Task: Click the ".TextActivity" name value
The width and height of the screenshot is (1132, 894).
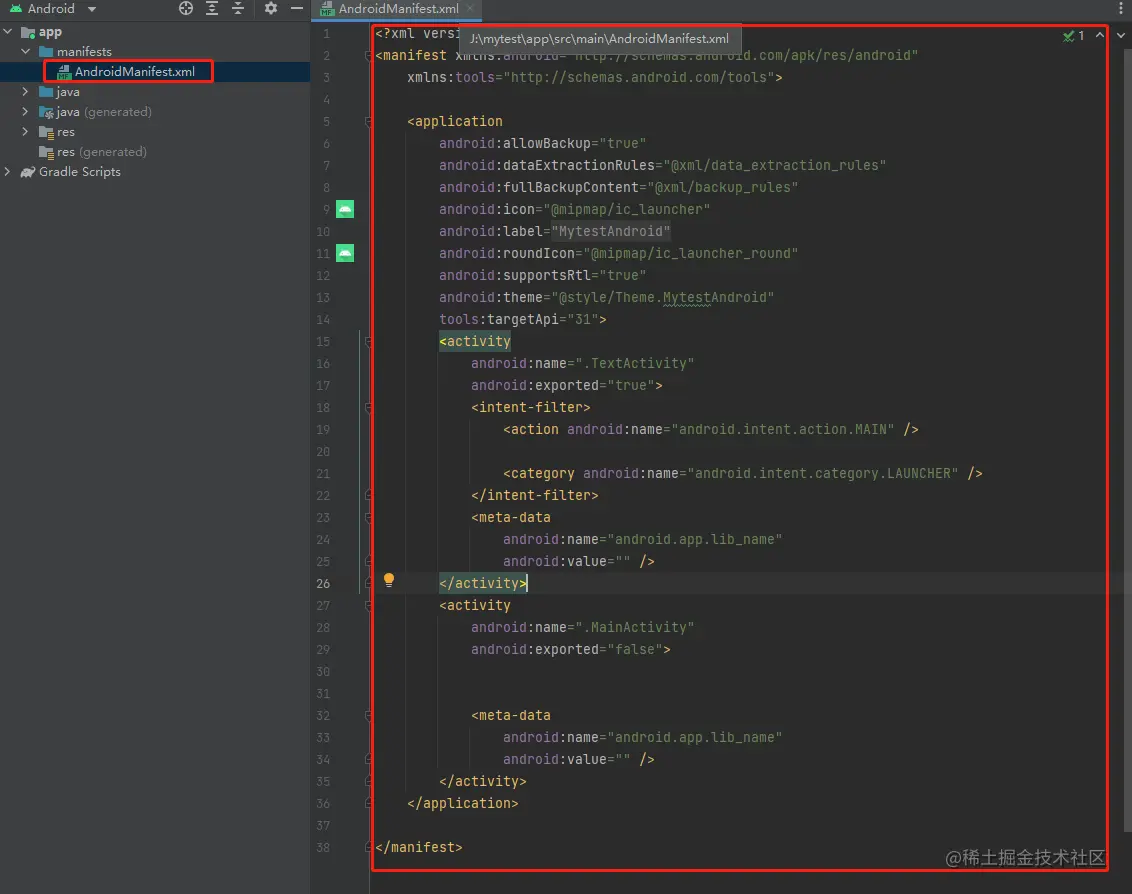Action: (635, 363)
